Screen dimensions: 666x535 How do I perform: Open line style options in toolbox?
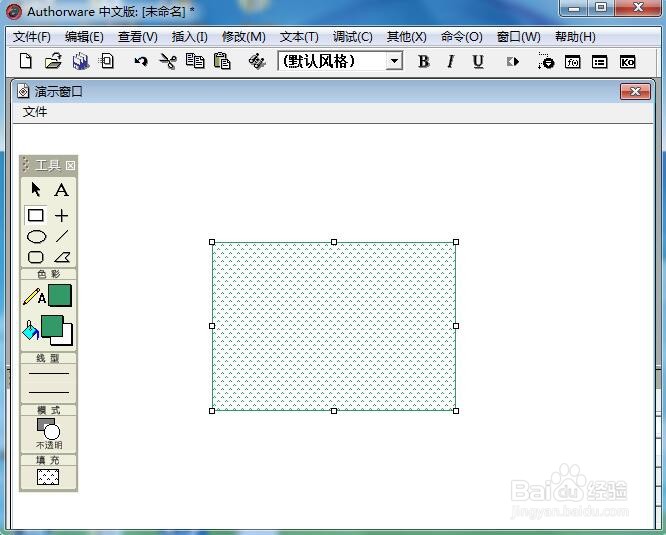point(48,383)
